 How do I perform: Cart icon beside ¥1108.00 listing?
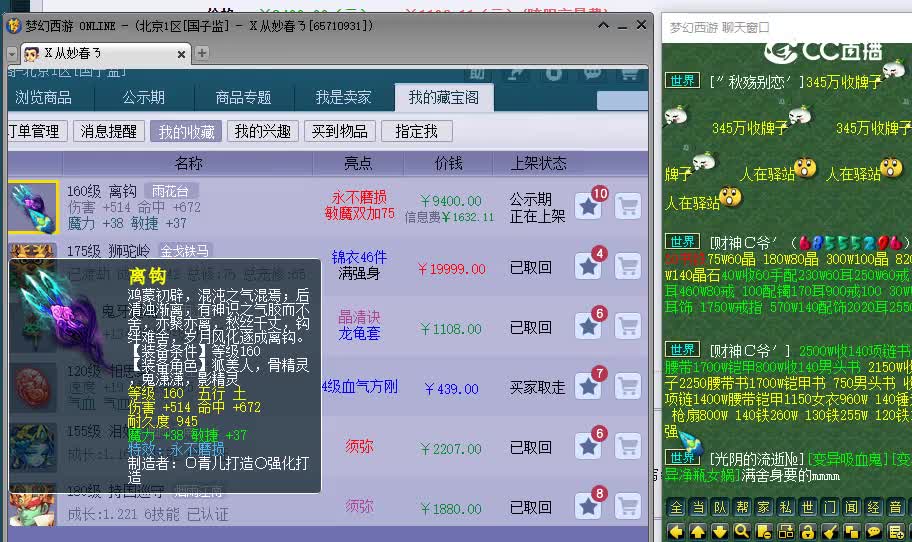click(x=628, y=326)
